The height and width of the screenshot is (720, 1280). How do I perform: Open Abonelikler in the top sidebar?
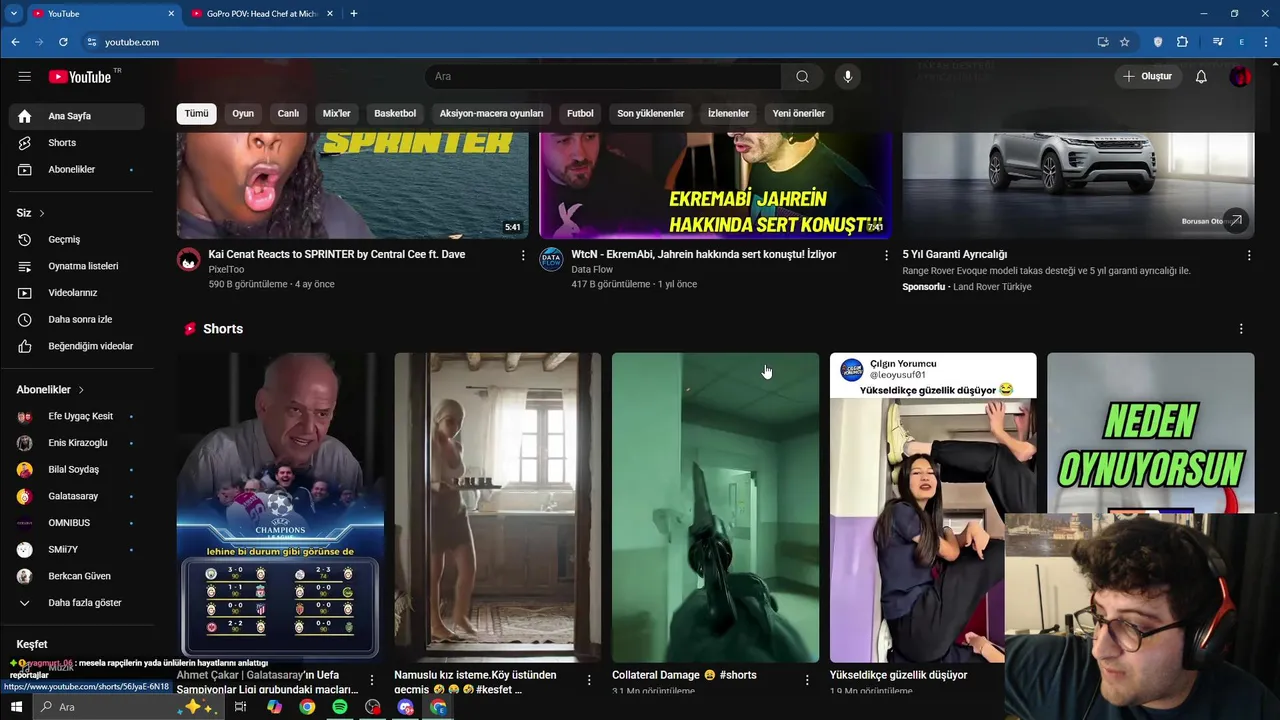pos(76,170)
